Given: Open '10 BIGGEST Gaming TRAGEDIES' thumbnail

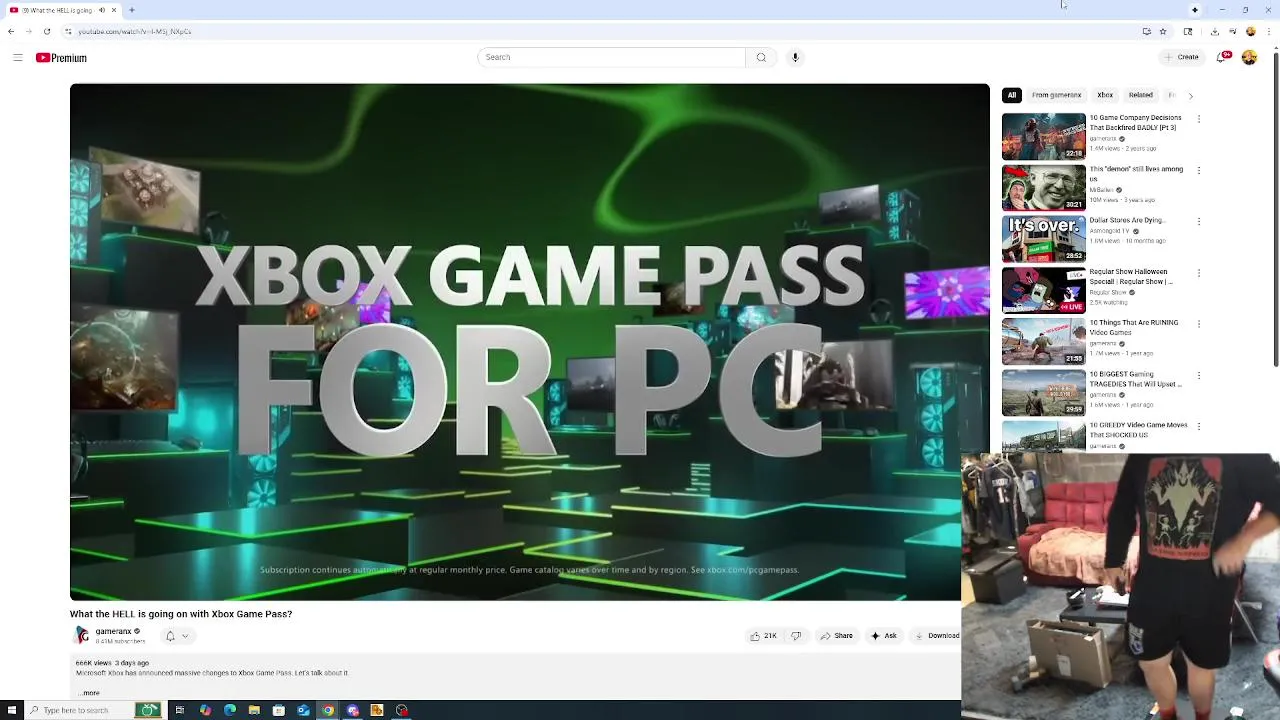Looking at the screenshot, I should click(x=1043, y=393).
